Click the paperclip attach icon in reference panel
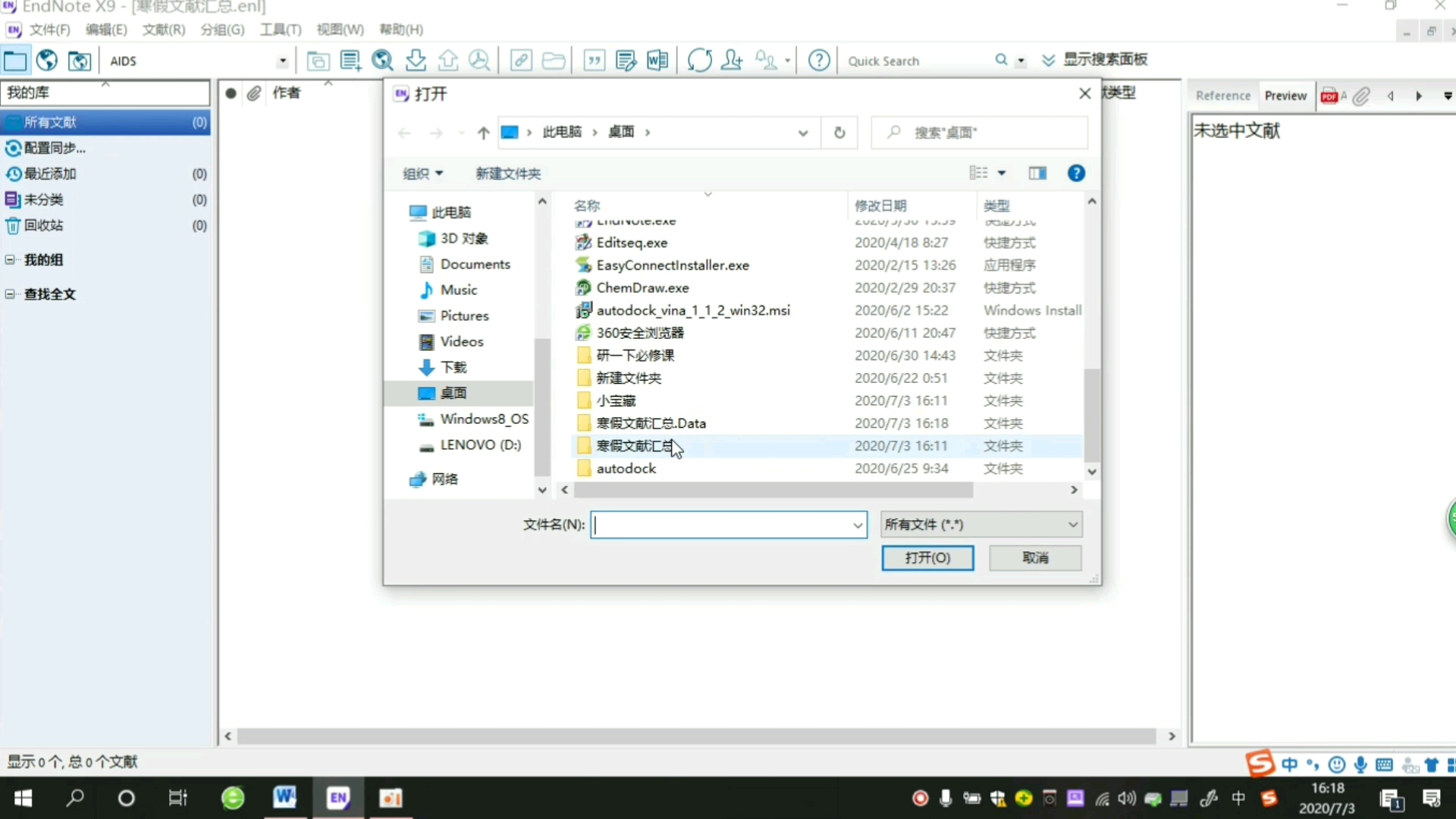Screen dimensions: 1456x819 pos(1362,96)
